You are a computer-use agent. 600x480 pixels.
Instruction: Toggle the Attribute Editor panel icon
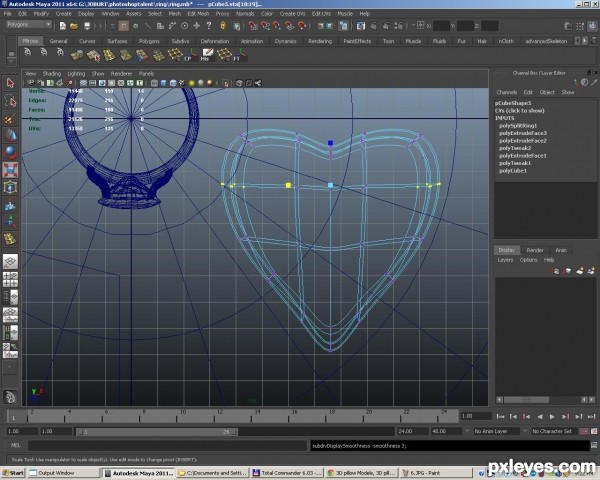point(569,26)
